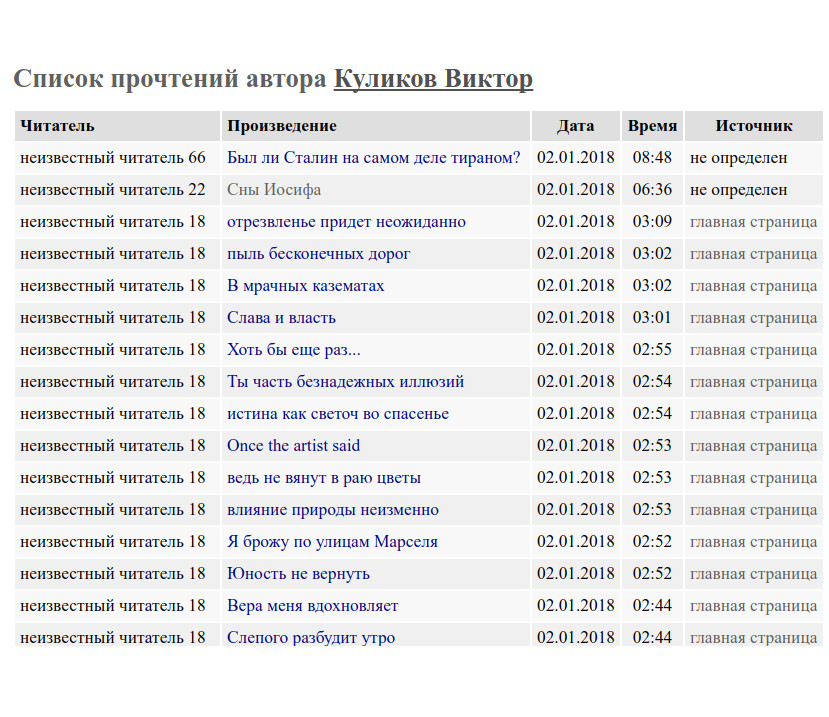
Task: Click time value 02:55
Action: click(x=652, y=350)
